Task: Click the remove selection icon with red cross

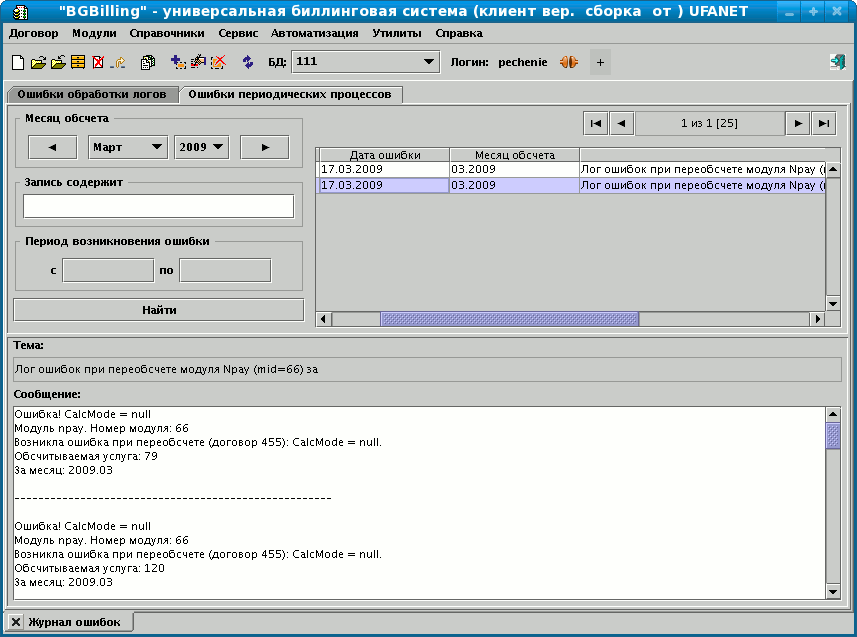Action: pos(217,61)
